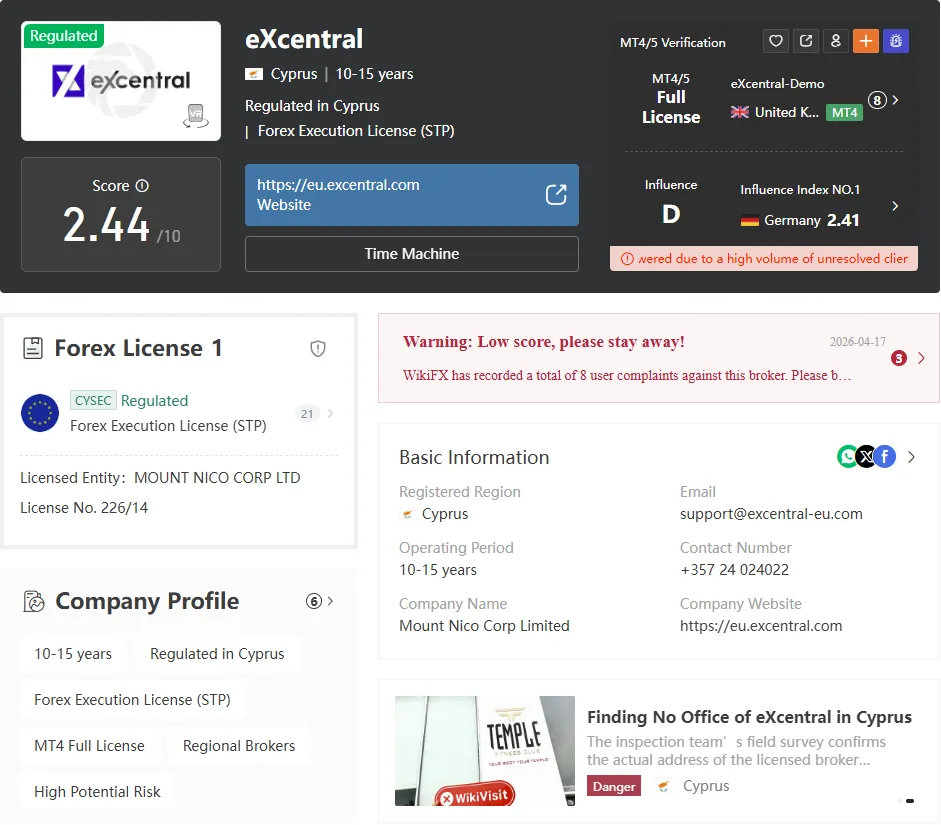The image size is (941, 825).
Task: Click the MT4 Full License tag
Action: click(x=89, y=746)
